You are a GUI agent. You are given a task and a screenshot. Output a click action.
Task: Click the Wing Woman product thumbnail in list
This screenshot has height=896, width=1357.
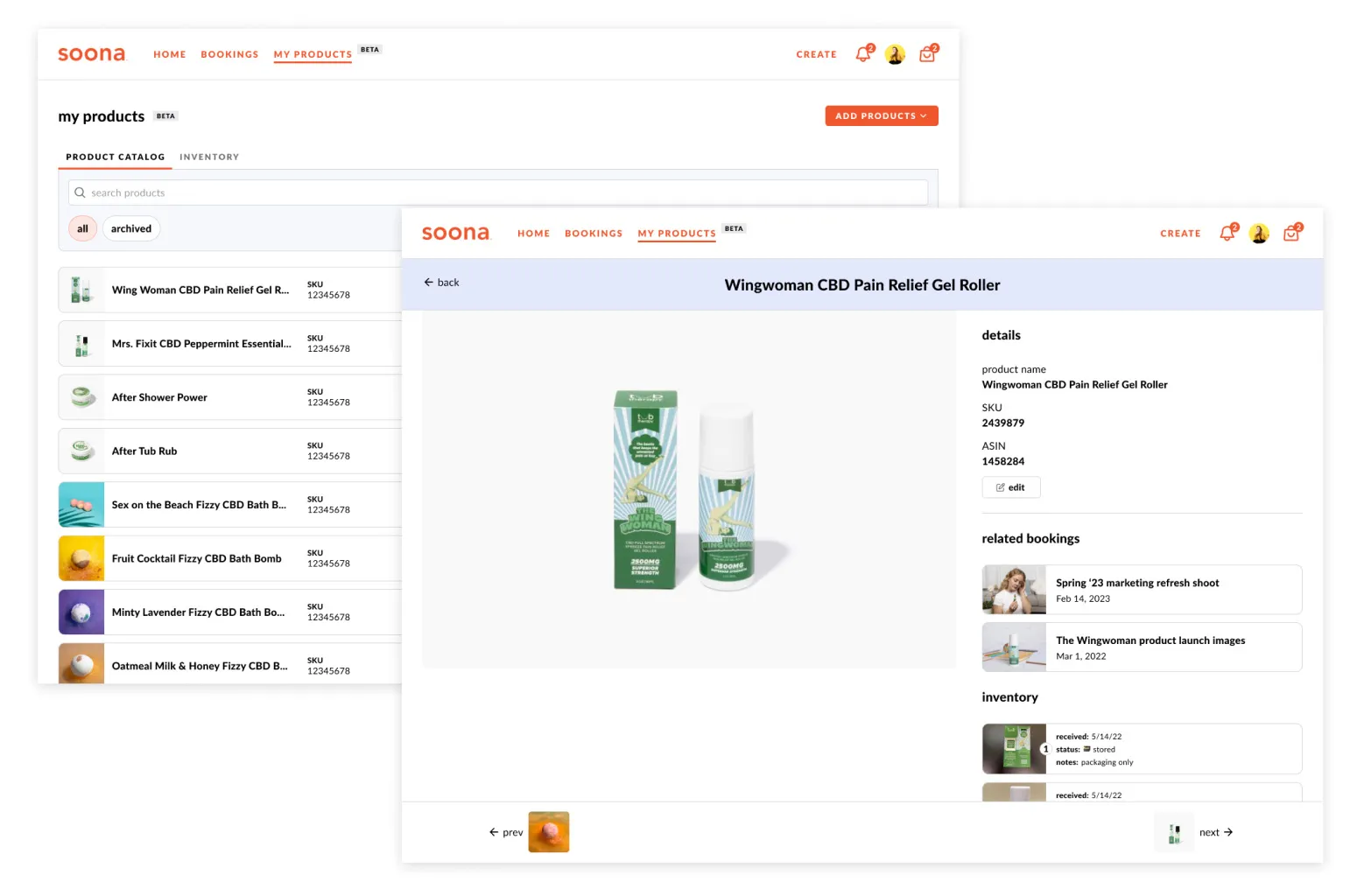[x=81, y=290]
